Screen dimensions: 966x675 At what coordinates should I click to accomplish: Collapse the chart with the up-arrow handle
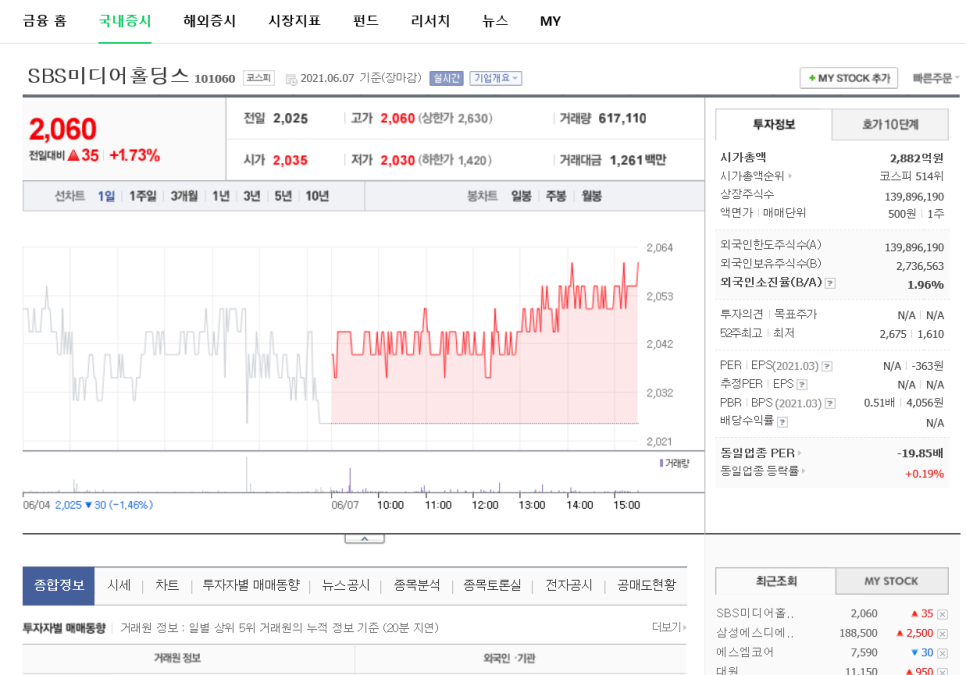[365, 539]
